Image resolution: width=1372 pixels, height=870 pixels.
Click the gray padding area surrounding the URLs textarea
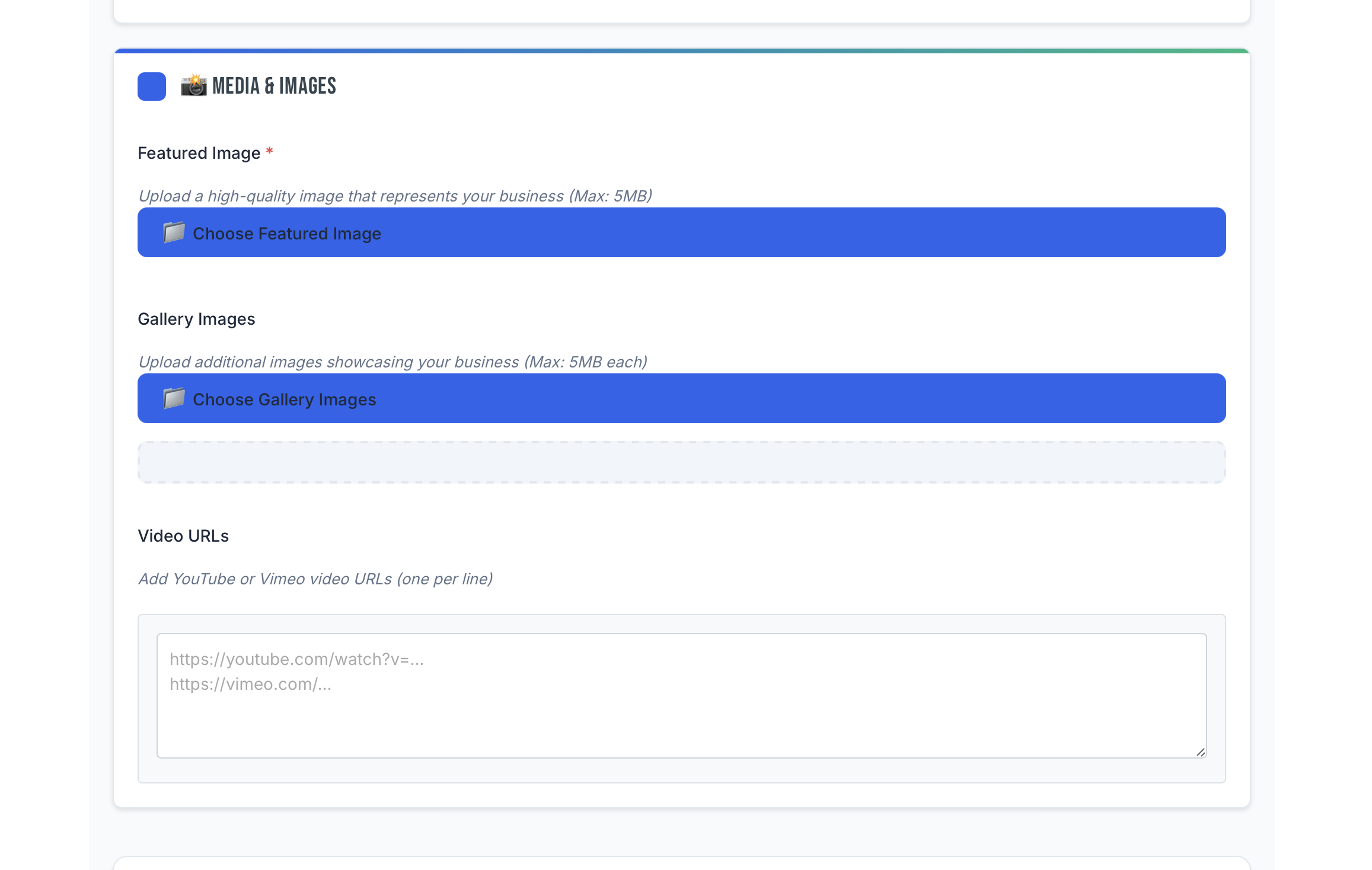click(x=682, y=770)
